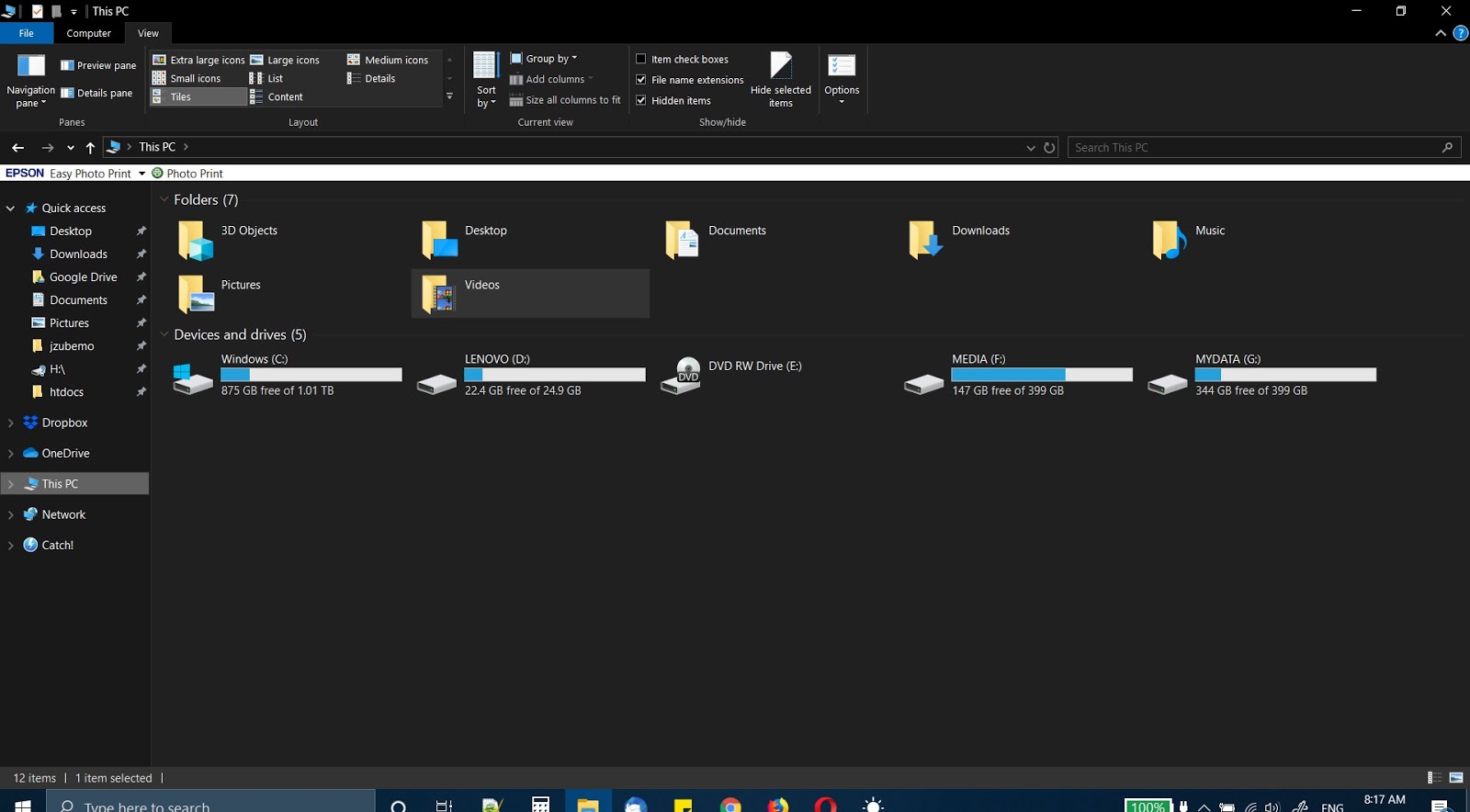Viewport: 1470px width, 812px height.
Task: Select the Documents folder tile icon
Action: [x=683, y=241]
